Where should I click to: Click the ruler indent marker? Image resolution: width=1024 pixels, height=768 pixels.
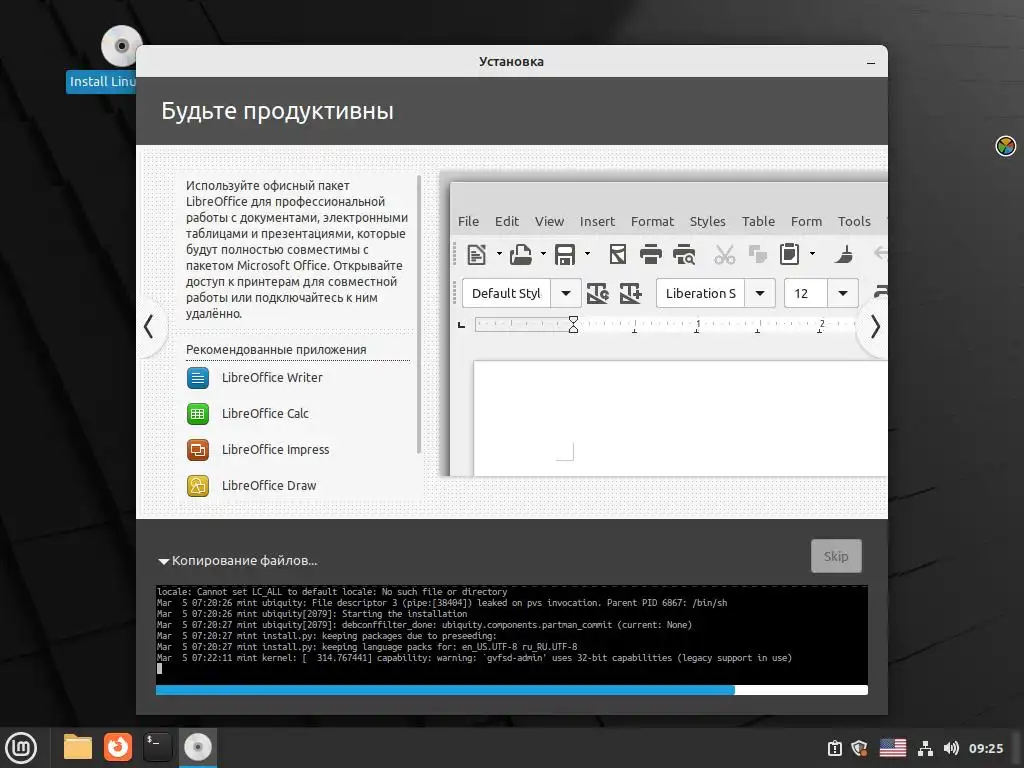573,325
